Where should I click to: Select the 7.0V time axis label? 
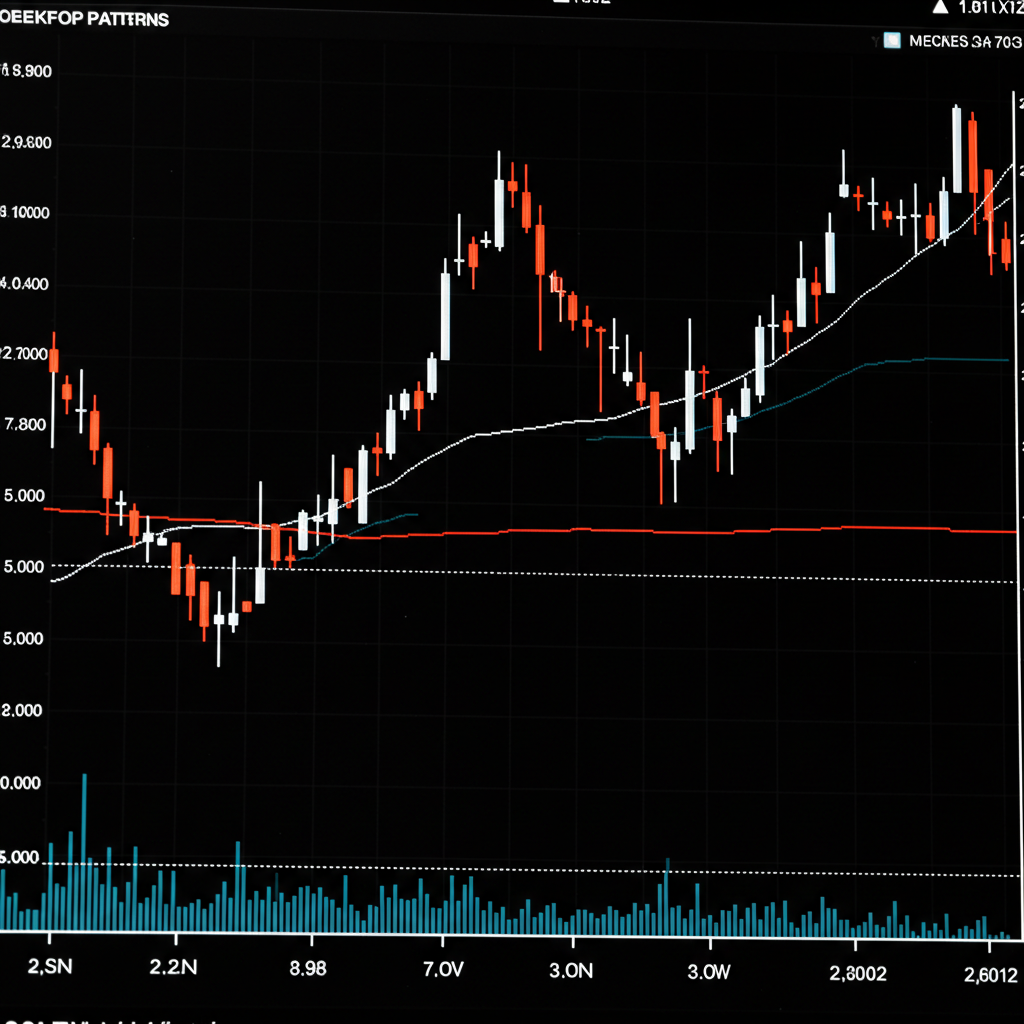click(443, 969)
